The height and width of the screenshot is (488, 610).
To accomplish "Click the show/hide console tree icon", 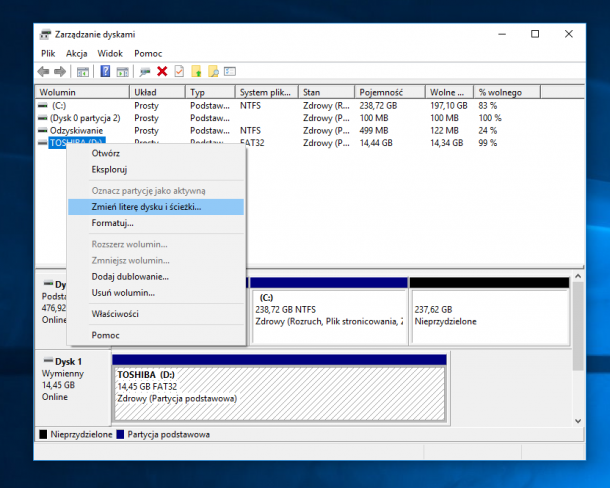I will pos(81,71).
